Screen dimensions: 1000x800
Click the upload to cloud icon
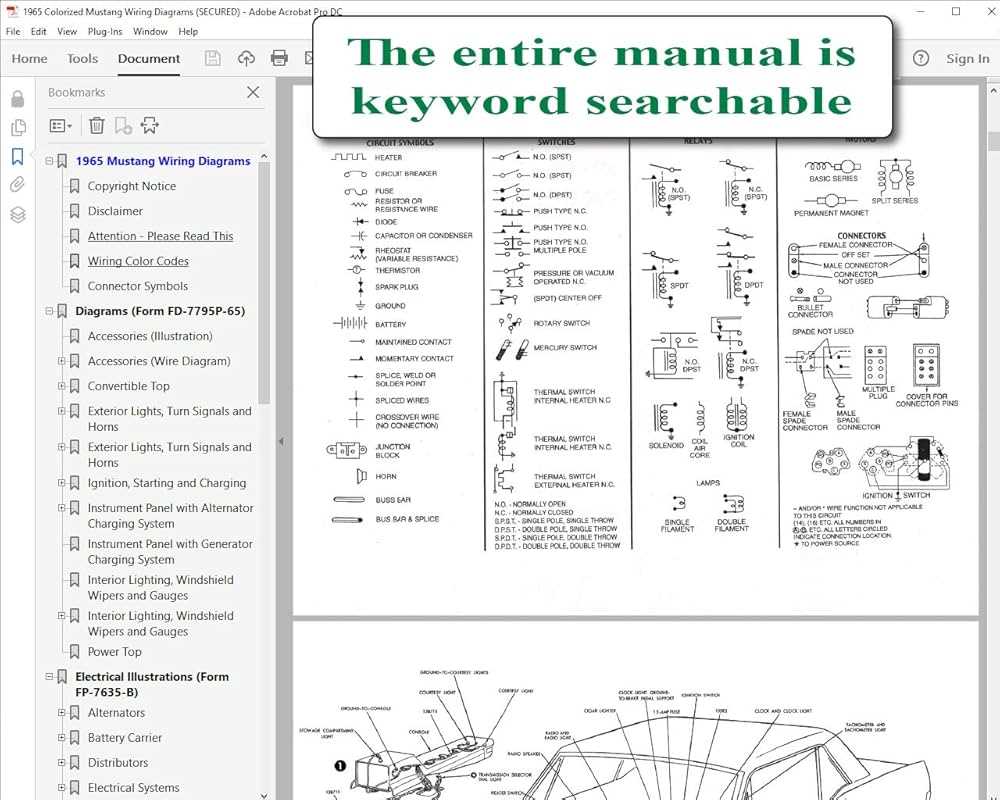(x=246, y=59)
